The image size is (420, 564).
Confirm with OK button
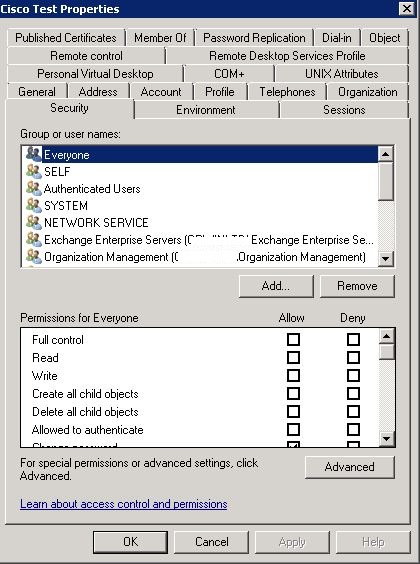[x=130, y=542]
